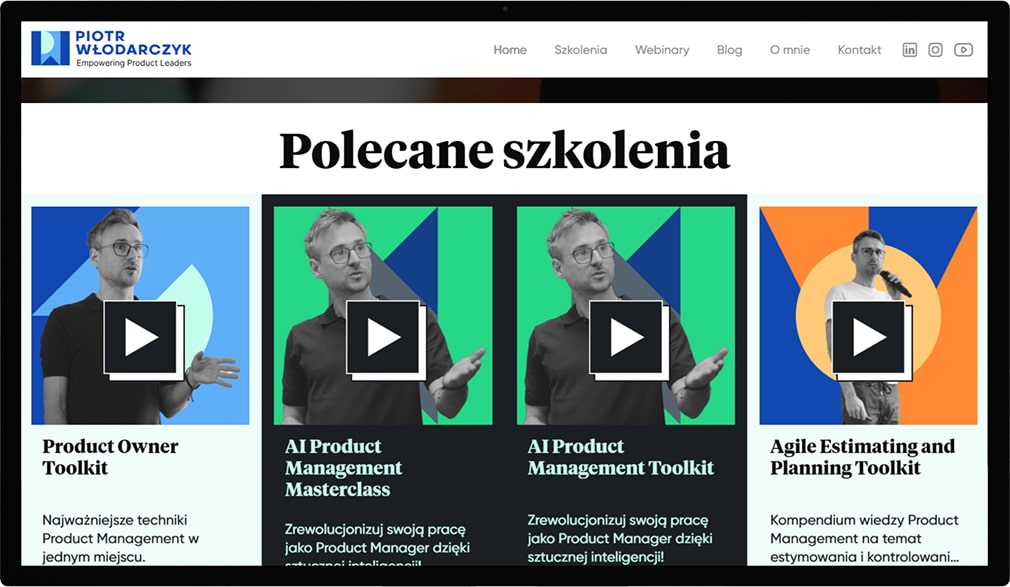Open AI Product Management Toolkit title
The image size is (1010, 587).
click(x=620, y=457)
